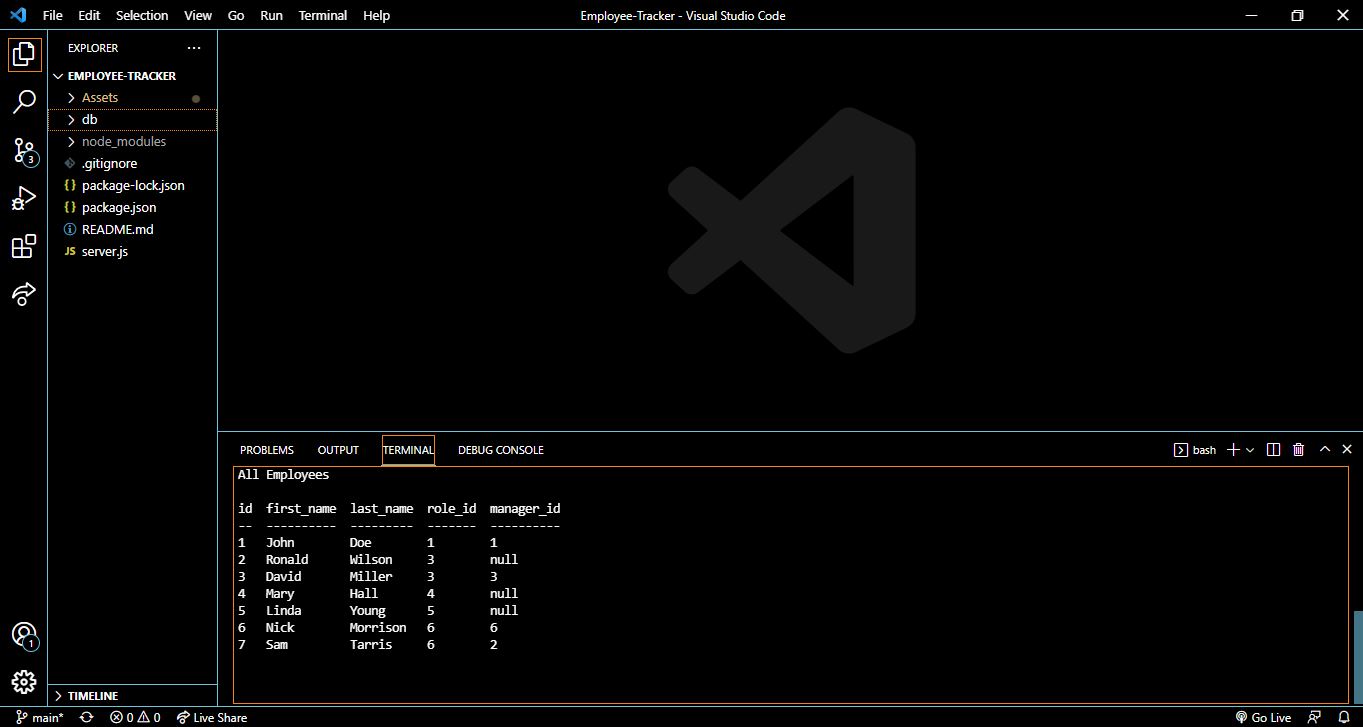Open the Accounts menu icon
1363x727 pixels.
point(24,635)
